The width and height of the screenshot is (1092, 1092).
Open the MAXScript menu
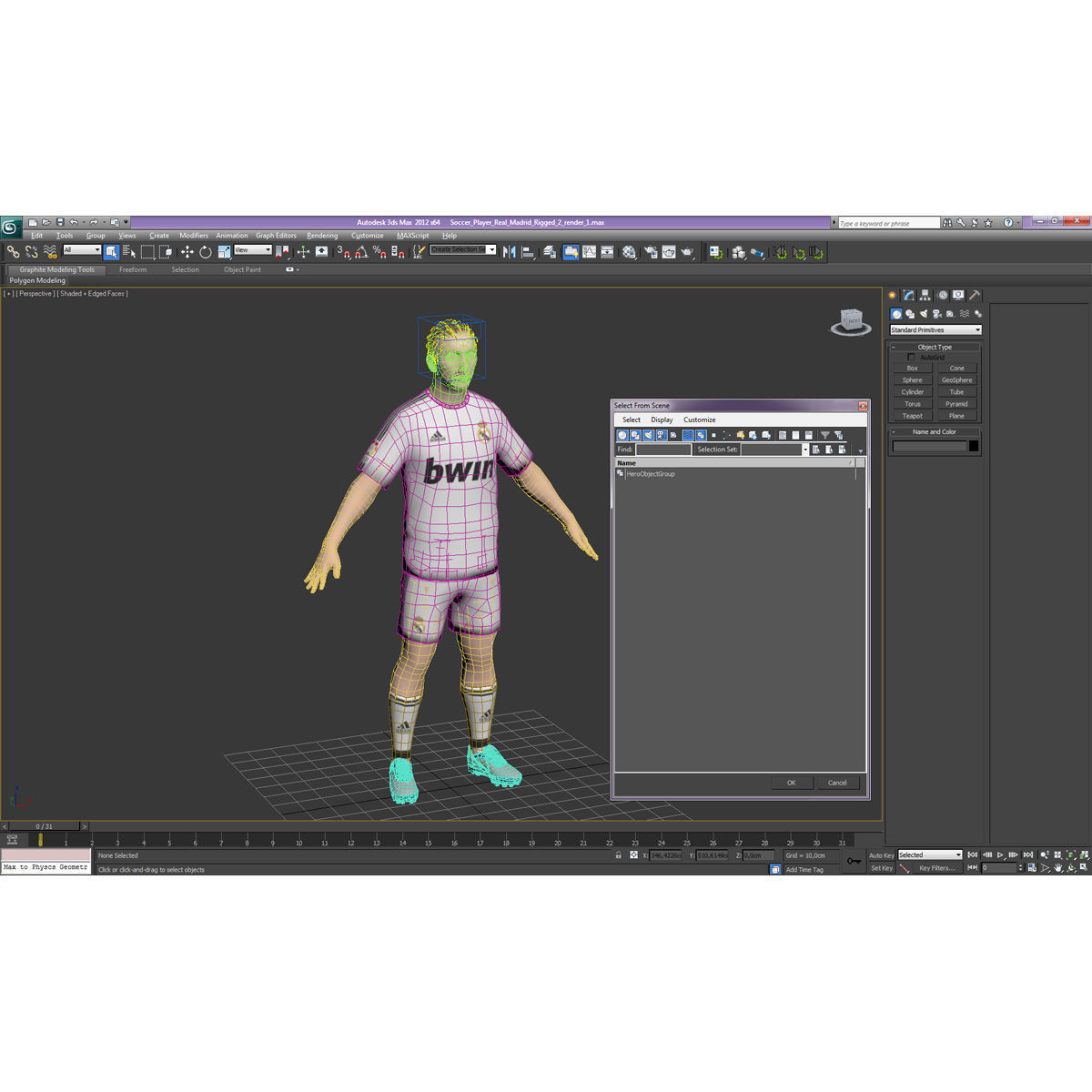[412, 236]
